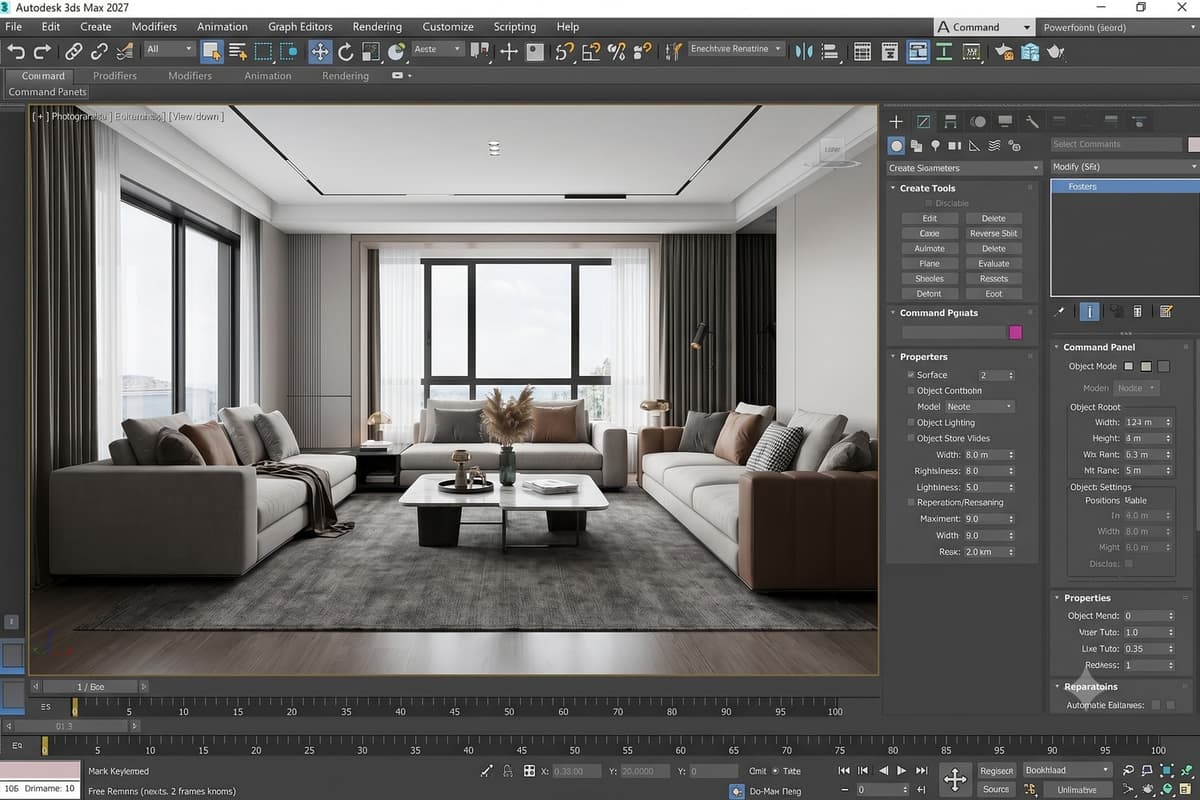Choose the rectangular selection region icon
The height and width of the screenshot is (800, 1200).
pyautogui.click(x=263, y=51)
